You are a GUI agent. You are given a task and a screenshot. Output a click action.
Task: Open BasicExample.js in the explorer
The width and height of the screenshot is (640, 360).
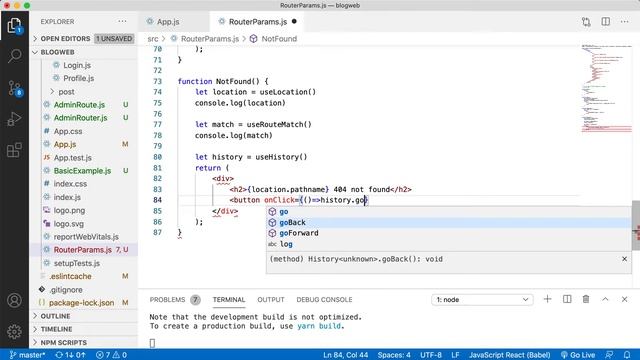[x=82, y=171]
